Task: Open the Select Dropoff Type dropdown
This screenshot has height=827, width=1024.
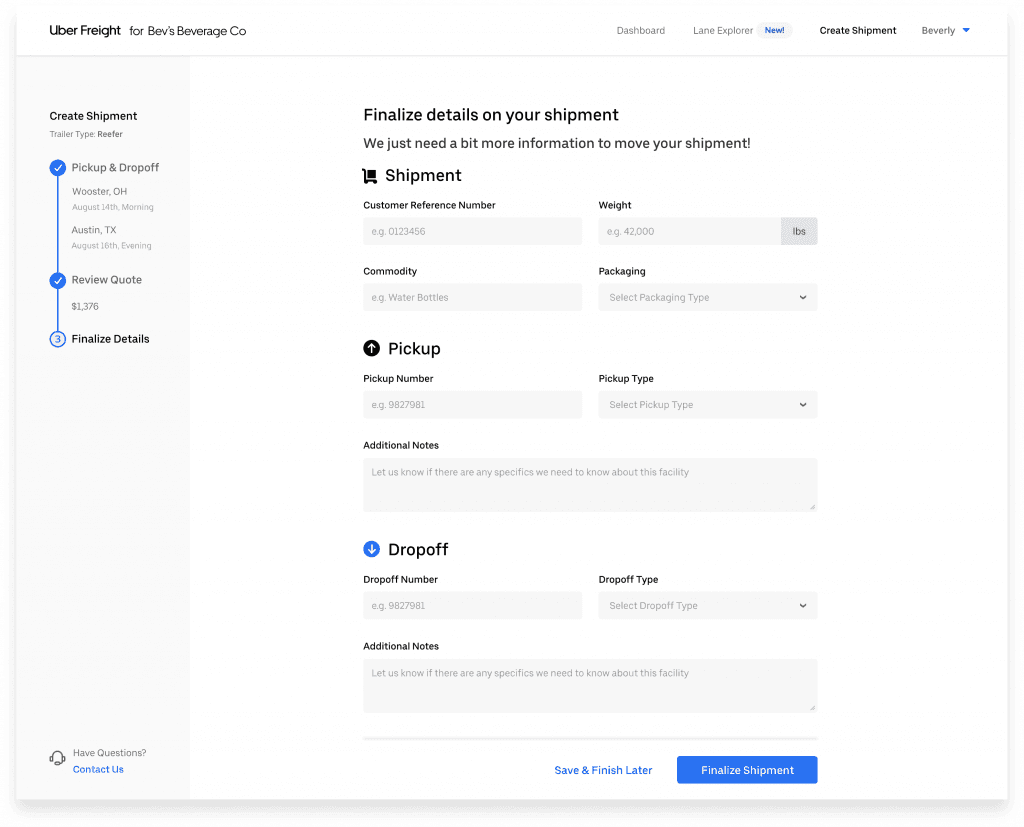Action: coord(707,606)
